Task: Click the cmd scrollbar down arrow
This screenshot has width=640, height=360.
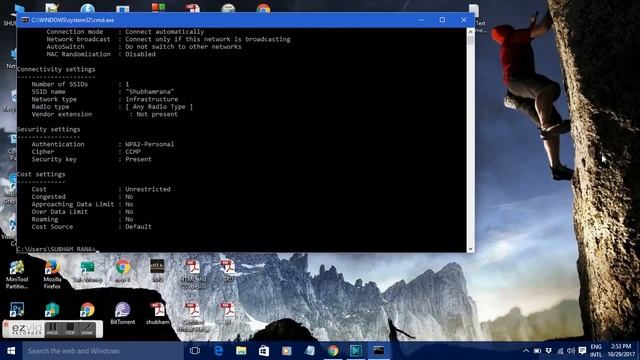Action: [470, 249]
